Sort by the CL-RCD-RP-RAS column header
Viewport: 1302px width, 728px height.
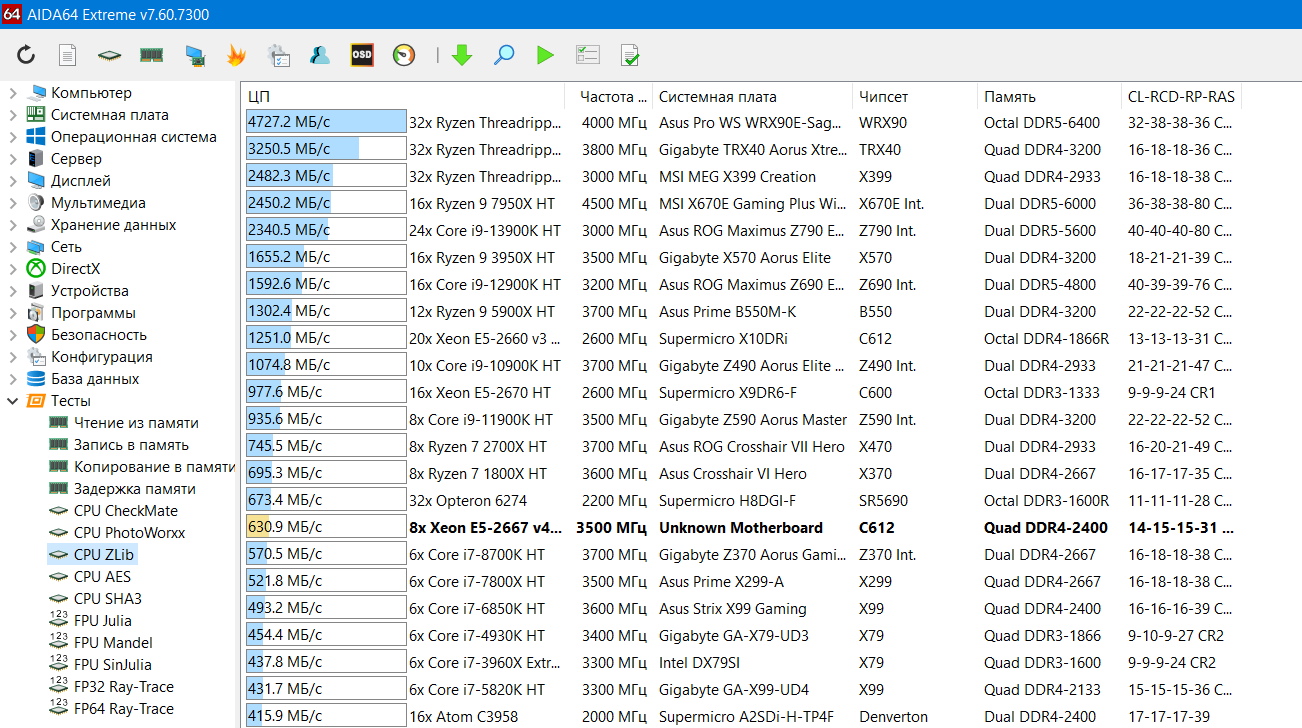(x=1181, y=97)
